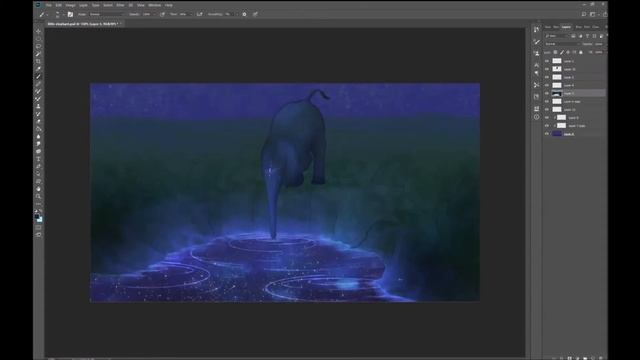The image size is (640, 360).
Task: Toggle pressure for size button
Action: click(256, 14)
